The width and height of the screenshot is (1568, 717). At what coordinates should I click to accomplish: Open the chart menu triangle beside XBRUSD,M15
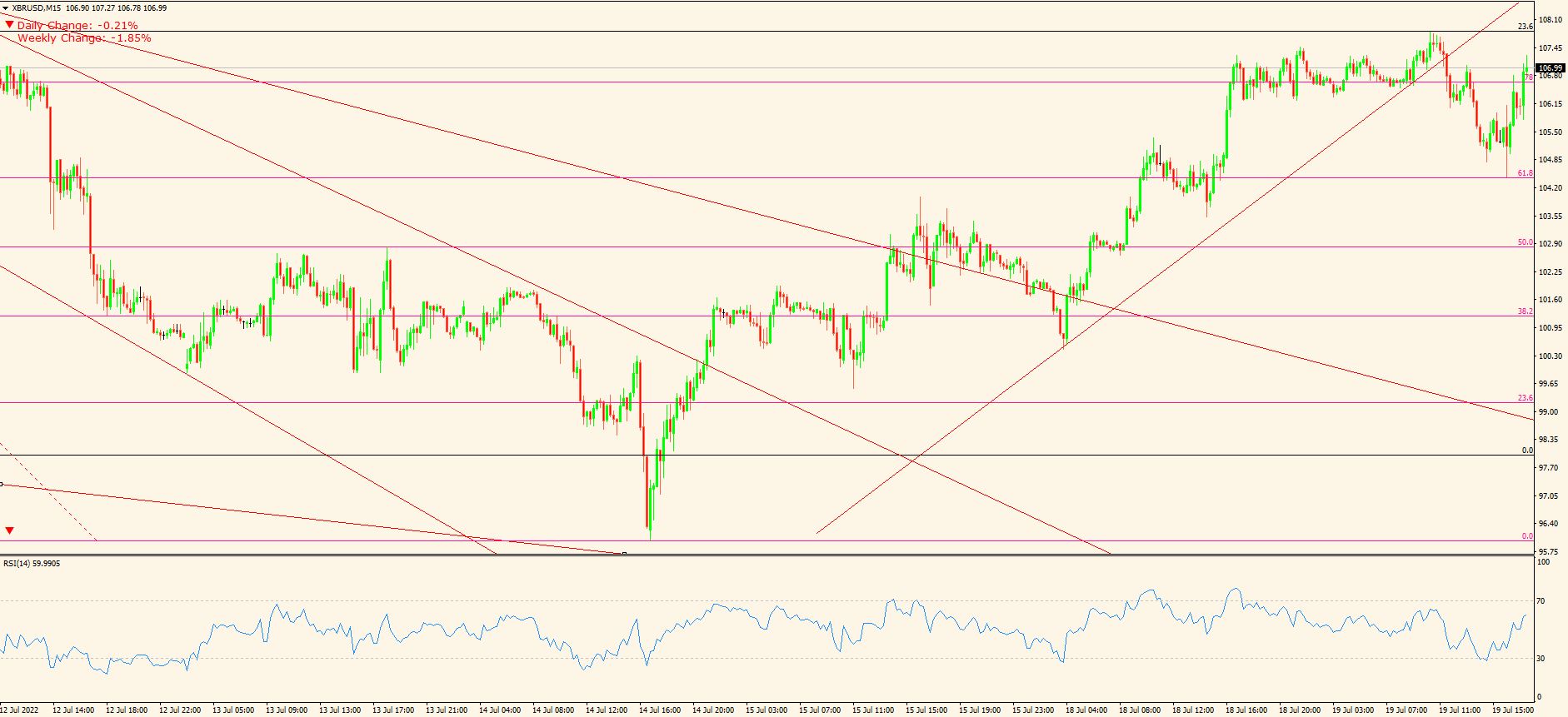point(6,8)
